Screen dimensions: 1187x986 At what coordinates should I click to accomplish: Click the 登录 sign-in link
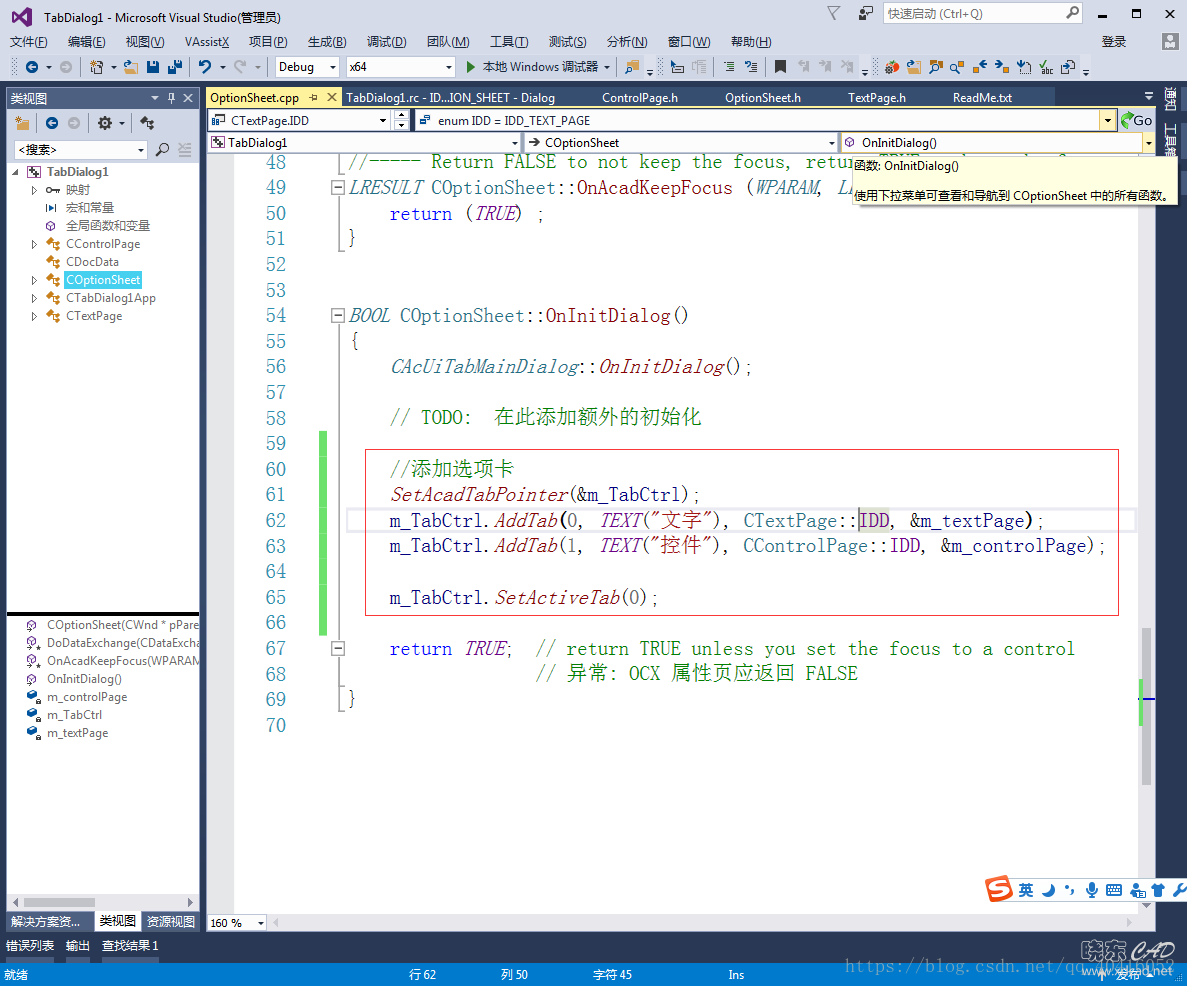[1114, 42]
